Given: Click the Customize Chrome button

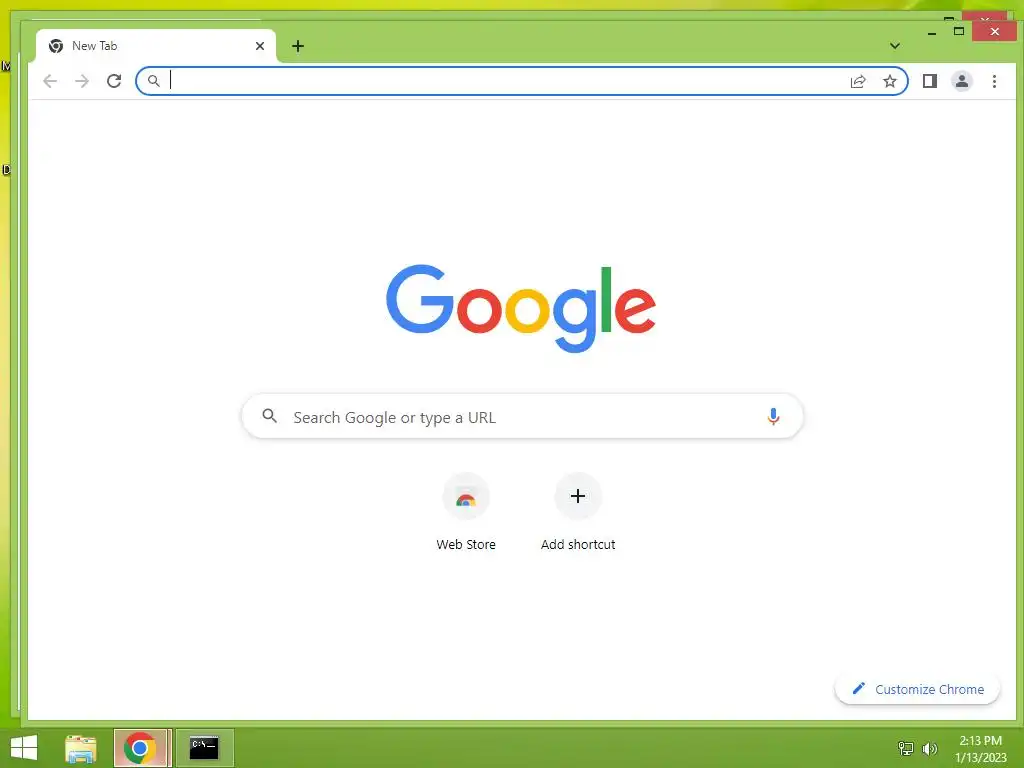Looking at the screenshot, I should coord(918,689).
